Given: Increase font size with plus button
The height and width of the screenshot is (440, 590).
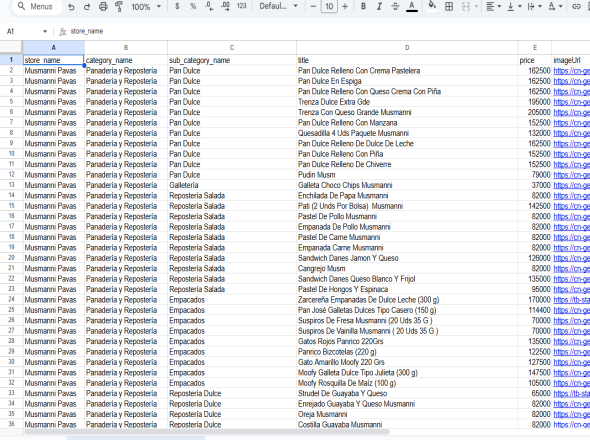Looking at the screenshot, I should pos(345,6).
